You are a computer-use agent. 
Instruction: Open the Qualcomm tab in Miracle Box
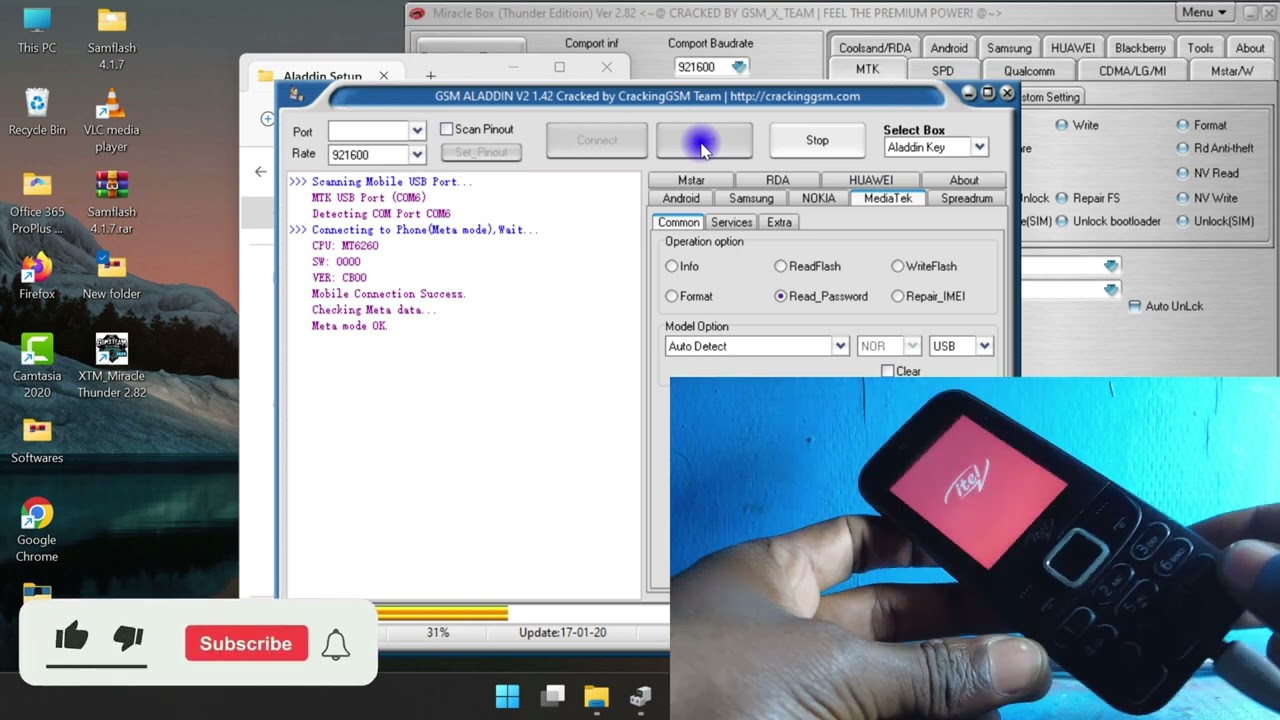pos(1029,71)
